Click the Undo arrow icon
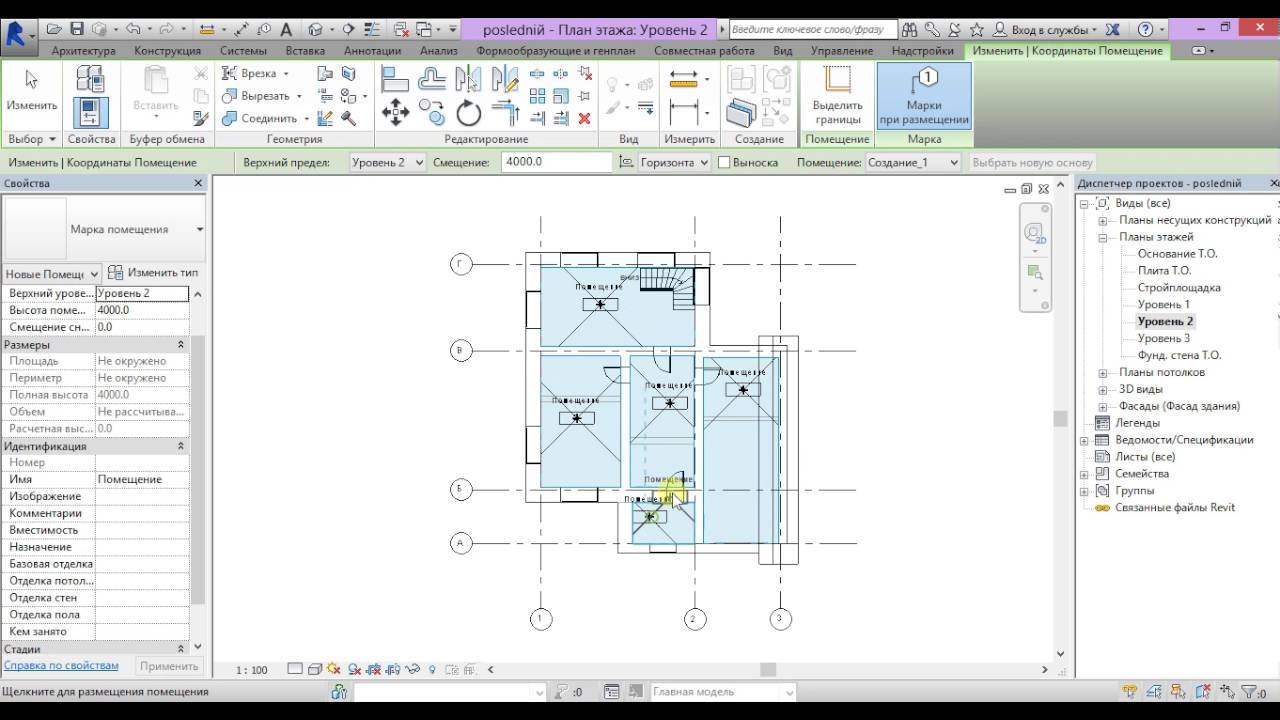 pyautogui.click(x=133, y=29)
